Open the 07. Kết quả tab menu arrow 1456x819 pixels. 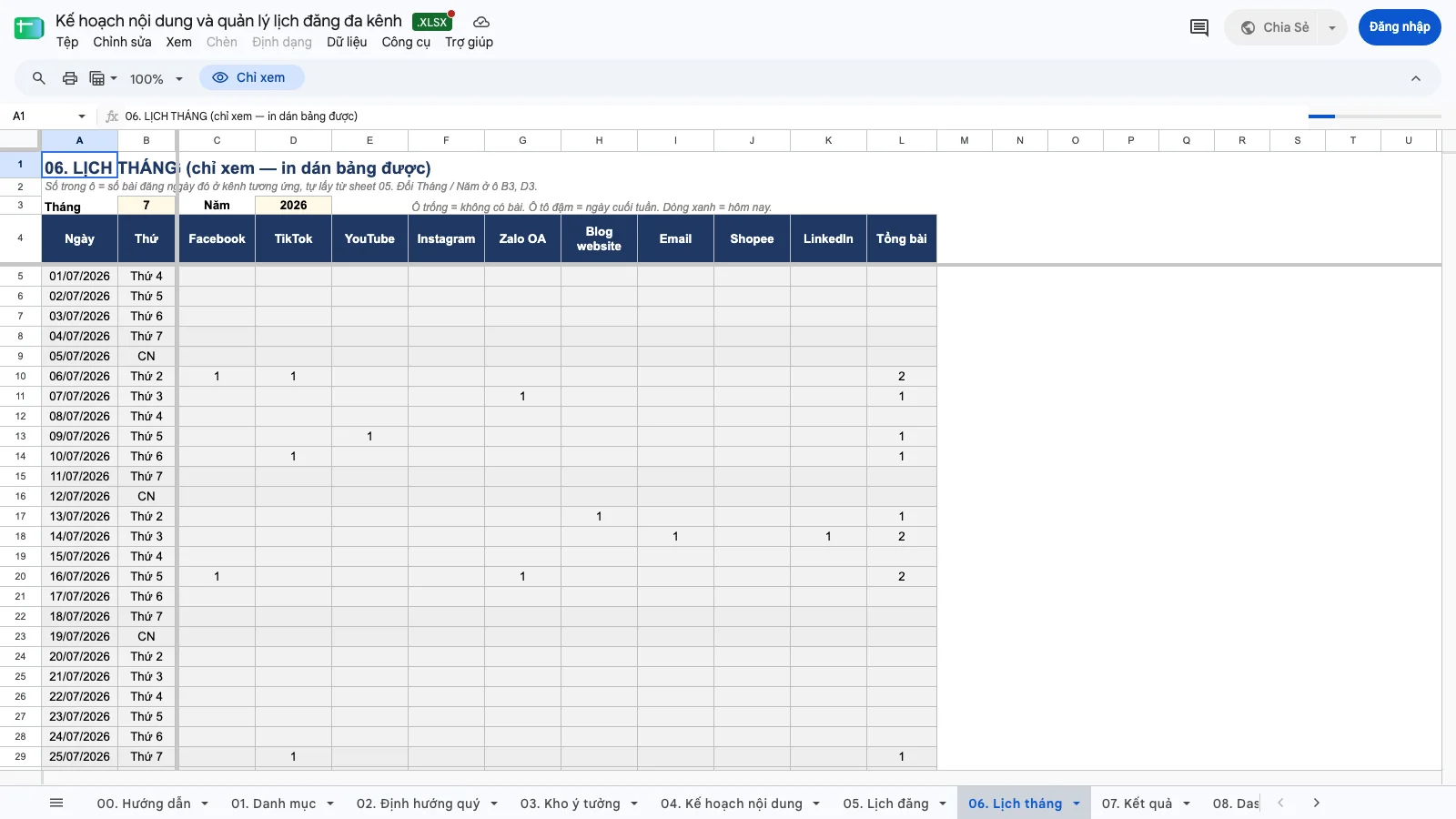(x=1187, y=804)
